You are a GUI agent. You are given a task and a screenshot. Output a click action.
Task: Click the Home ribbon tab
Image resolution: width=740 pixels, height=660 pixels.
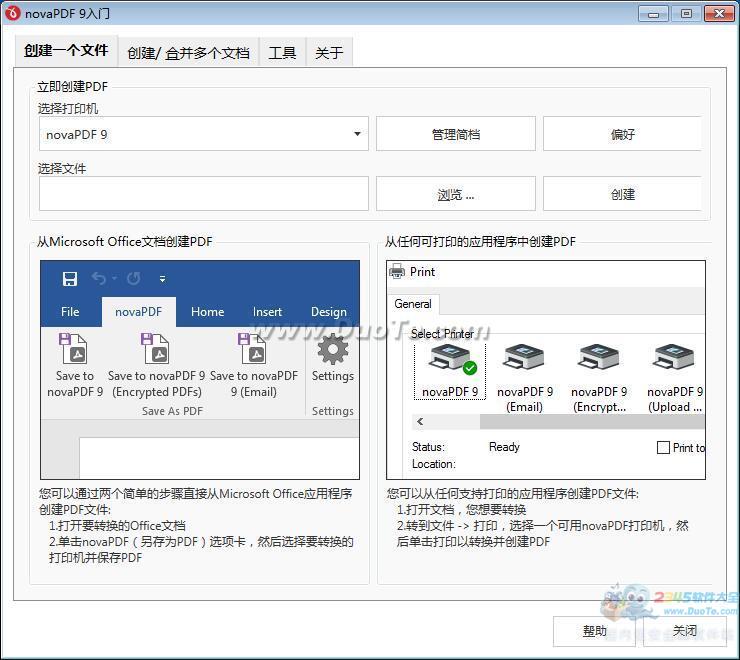point(208,312)
